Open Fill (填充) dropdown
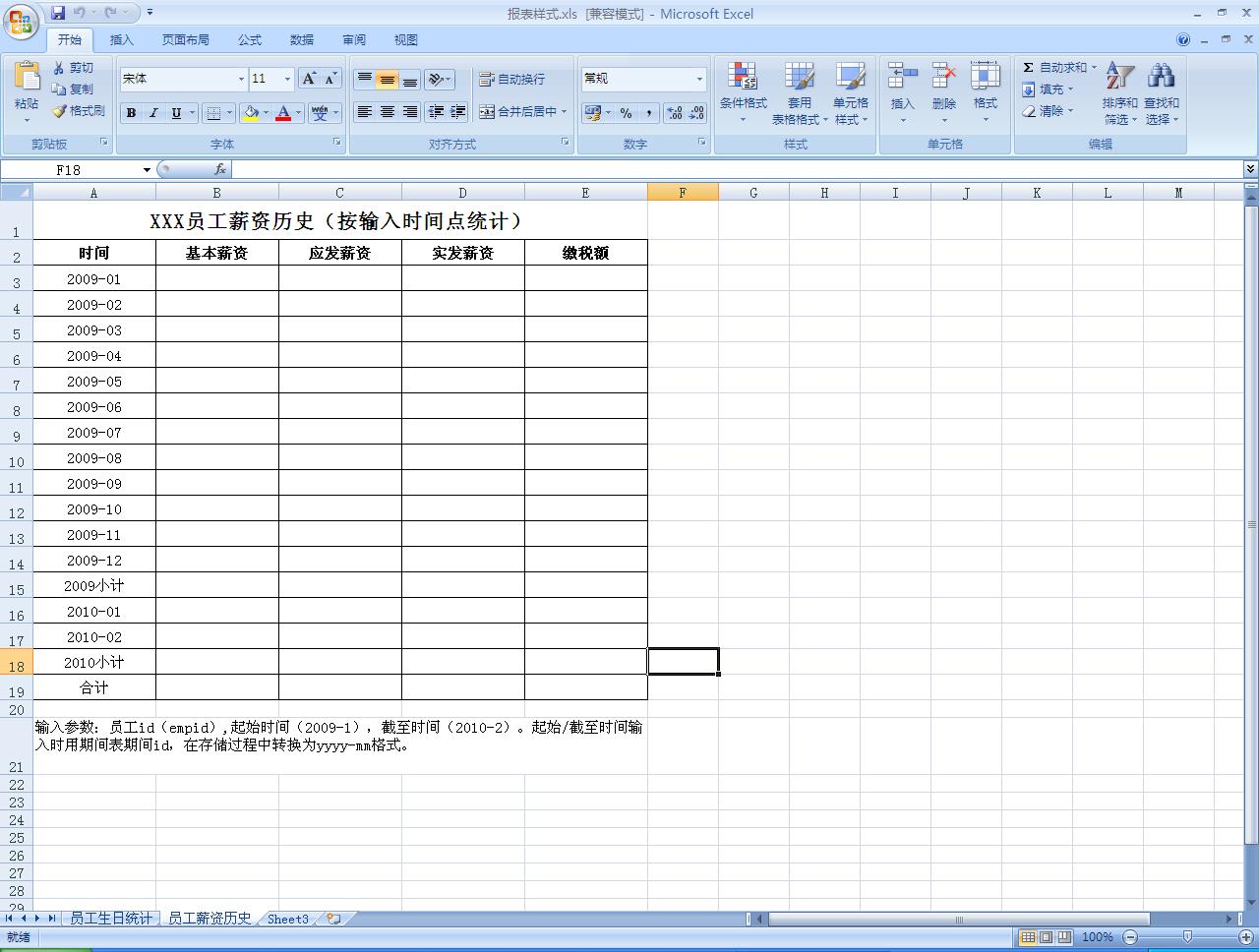1259x952 pixels. pos(1049,89)
